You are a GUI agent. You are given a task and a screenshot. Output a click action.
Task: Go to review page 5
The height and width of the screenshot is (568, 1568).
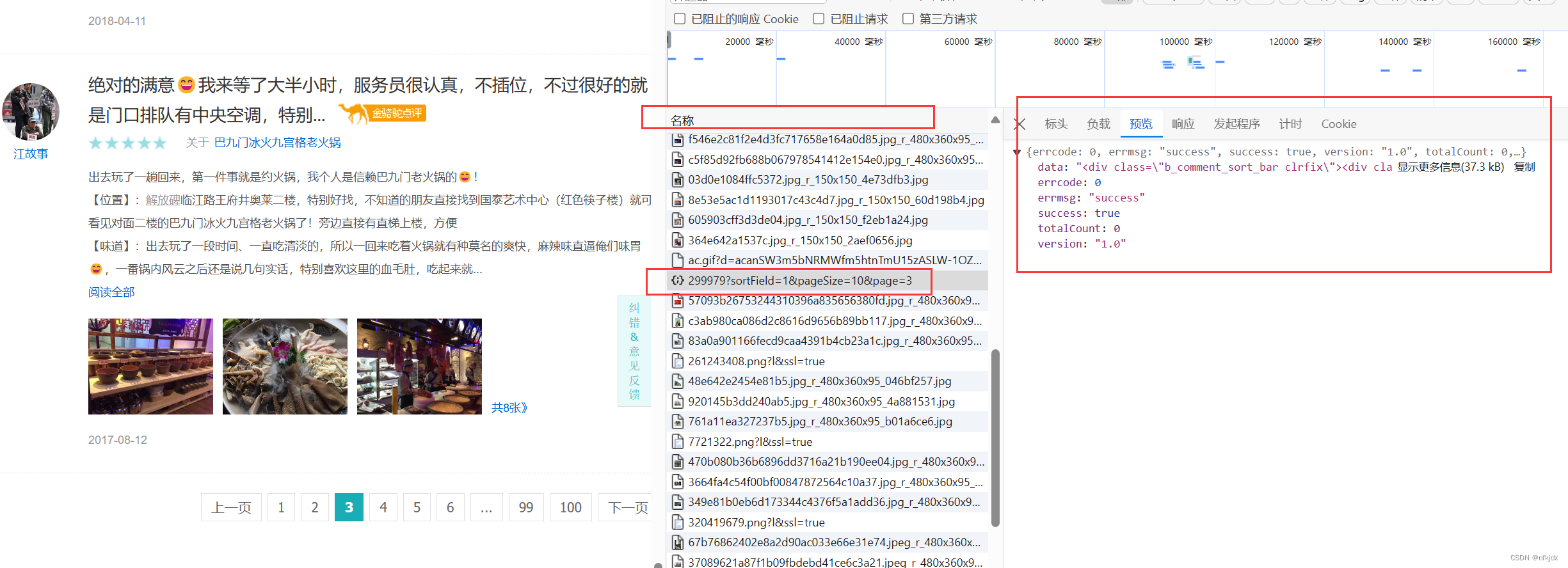click(417, 507)
